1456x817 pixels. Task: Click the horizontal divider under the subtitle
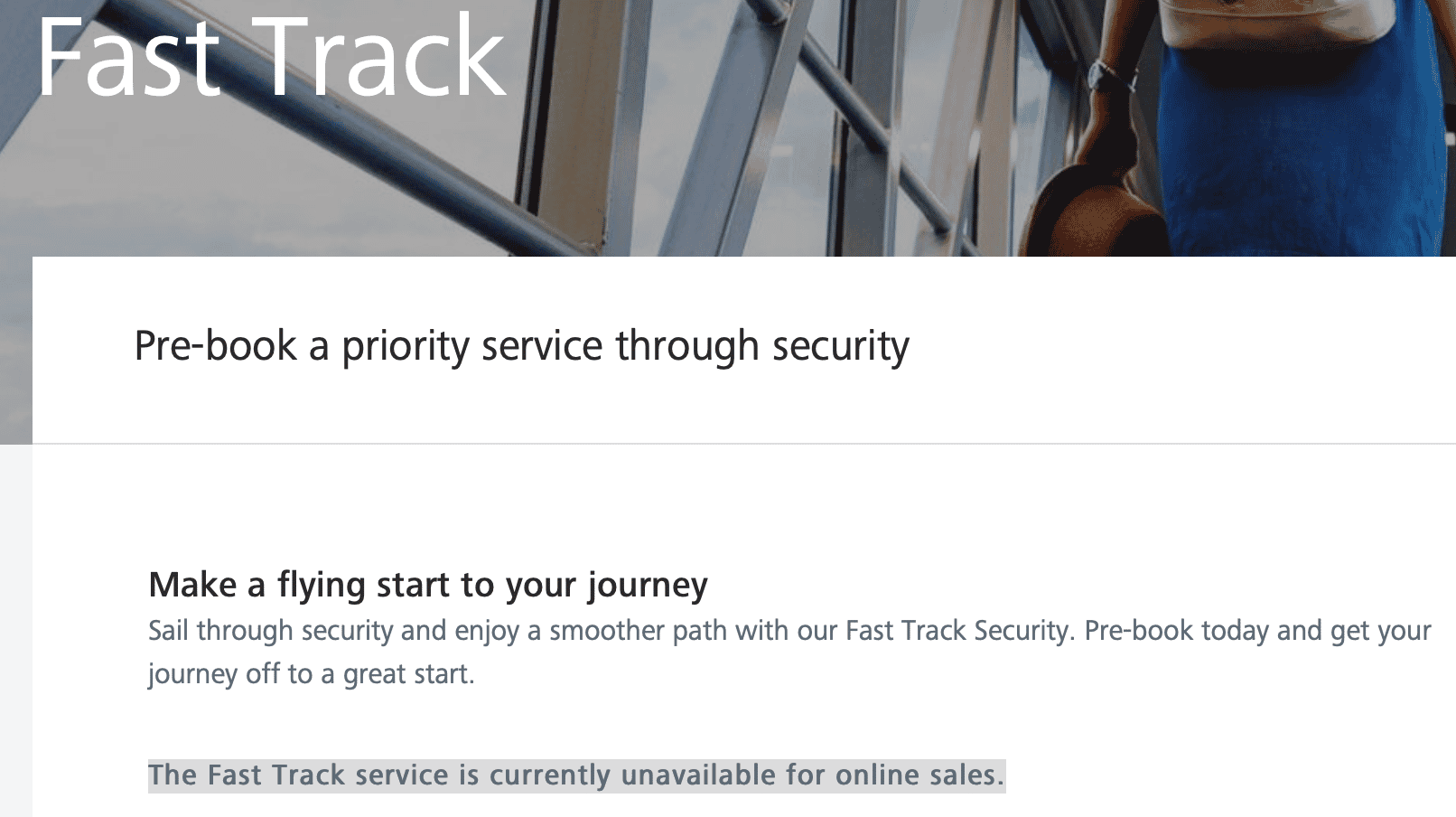[741, 444]
